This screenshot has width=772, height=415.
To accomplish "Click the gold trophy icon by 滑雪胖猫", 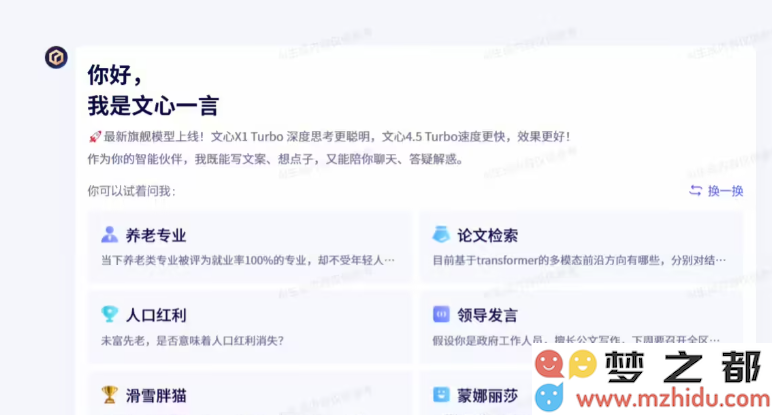I will (109, 395).
